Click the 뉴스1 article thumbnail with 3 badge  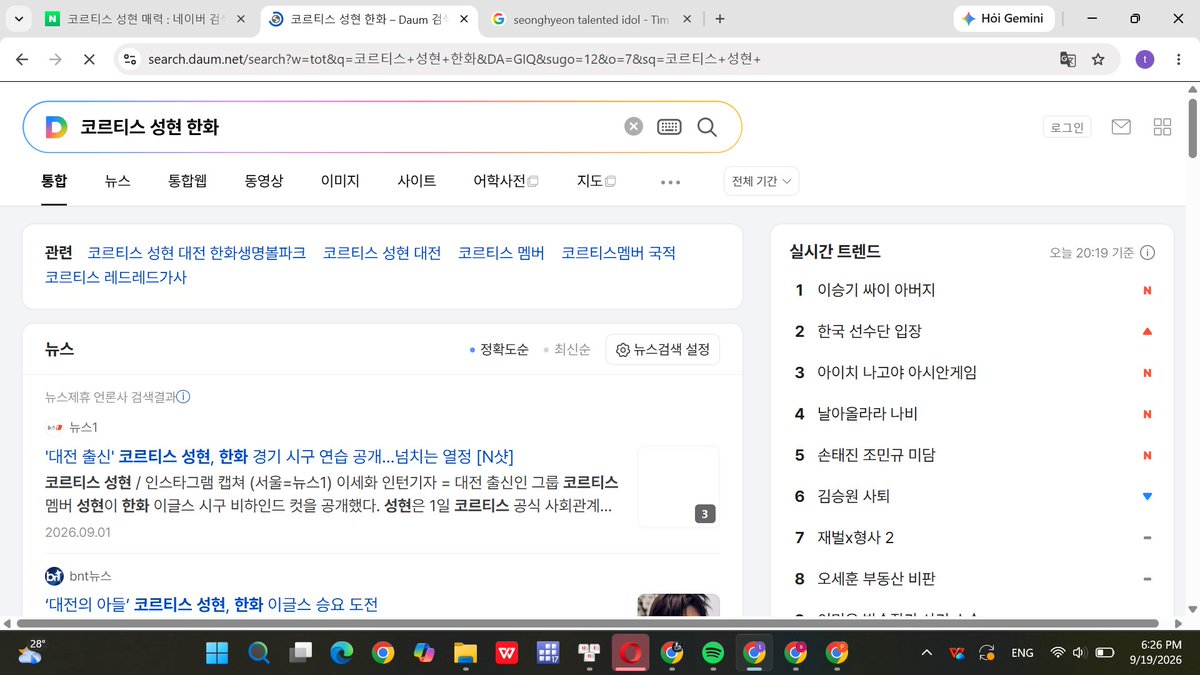coord(678,487)
